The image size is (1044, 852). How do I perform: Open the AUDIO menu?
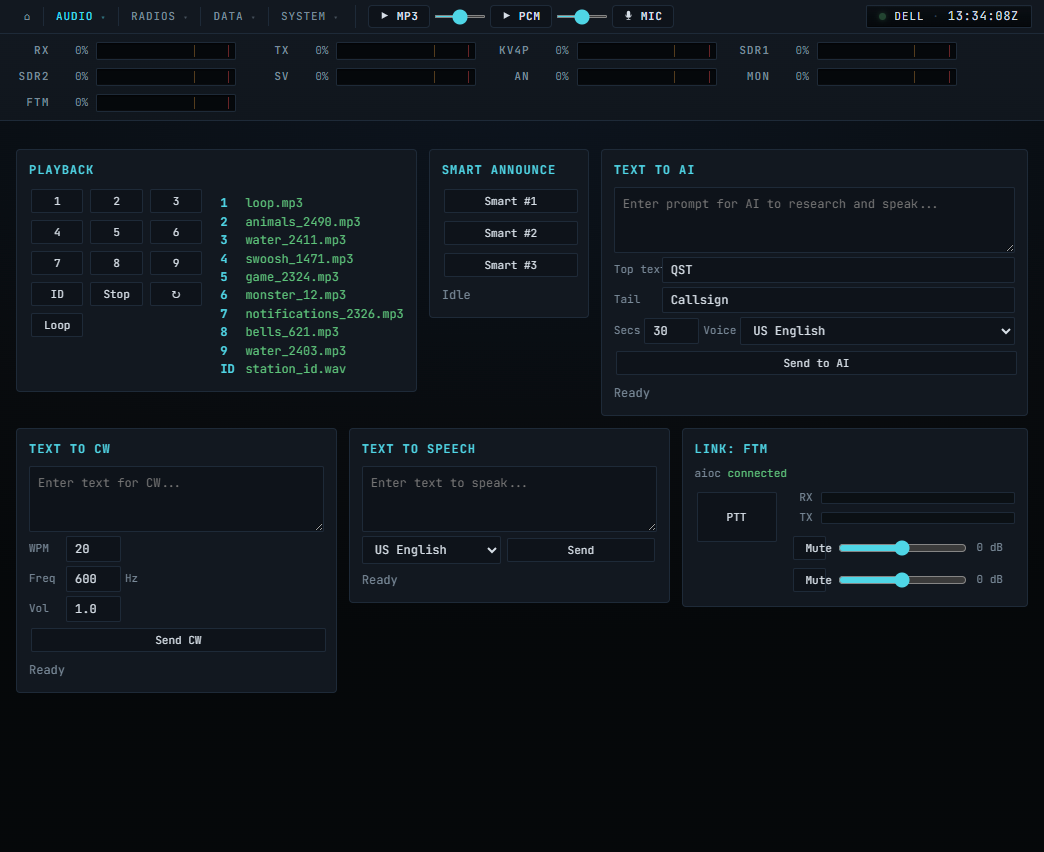click(x=79, y=16)
